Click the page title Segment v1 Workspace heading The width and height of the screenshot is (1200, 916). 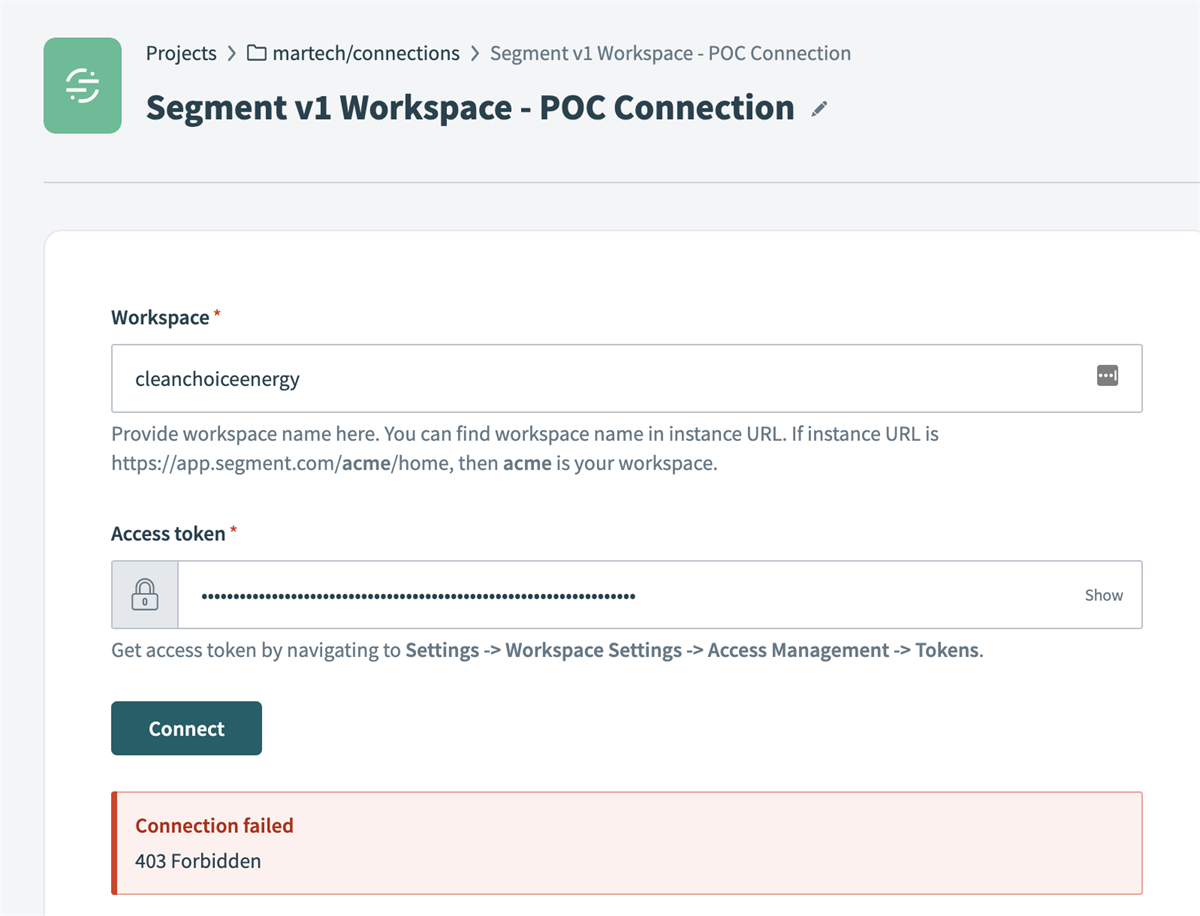point(468,107)
